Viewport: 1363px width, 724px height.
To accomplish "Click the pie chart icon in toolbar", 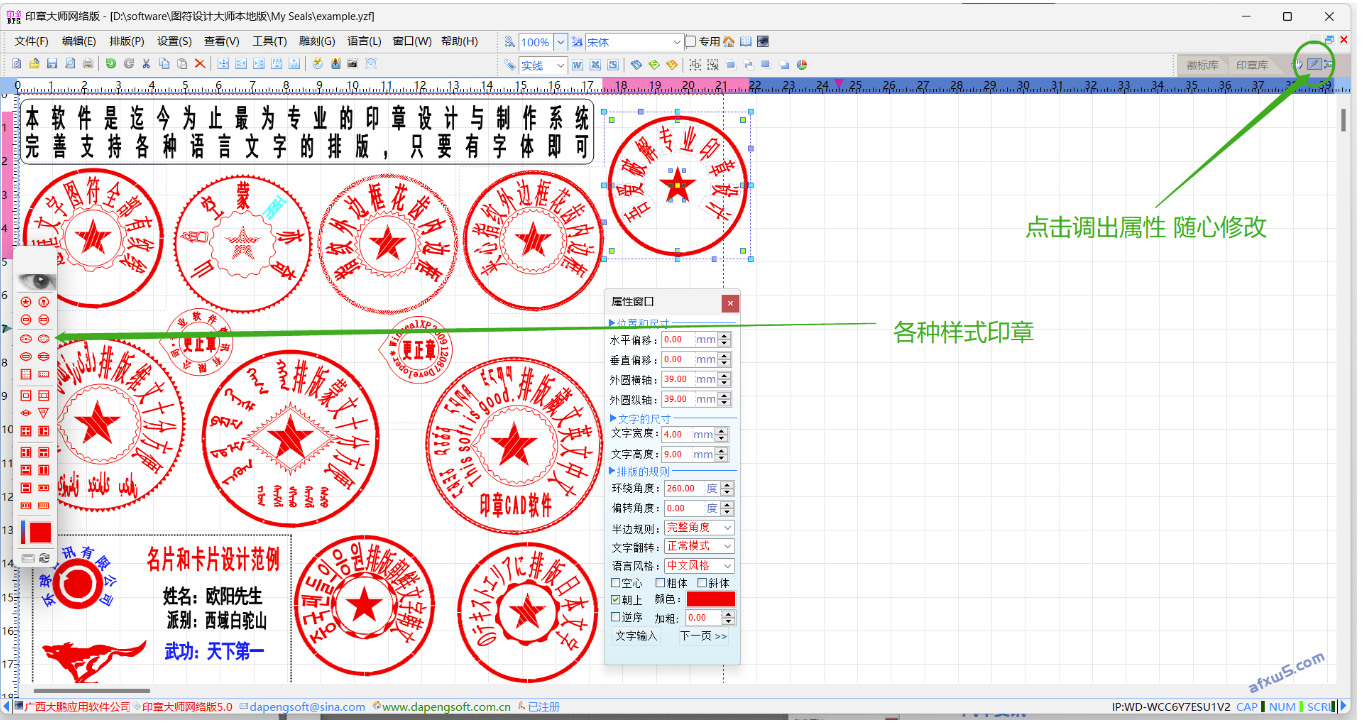I will tap(802, 65).
